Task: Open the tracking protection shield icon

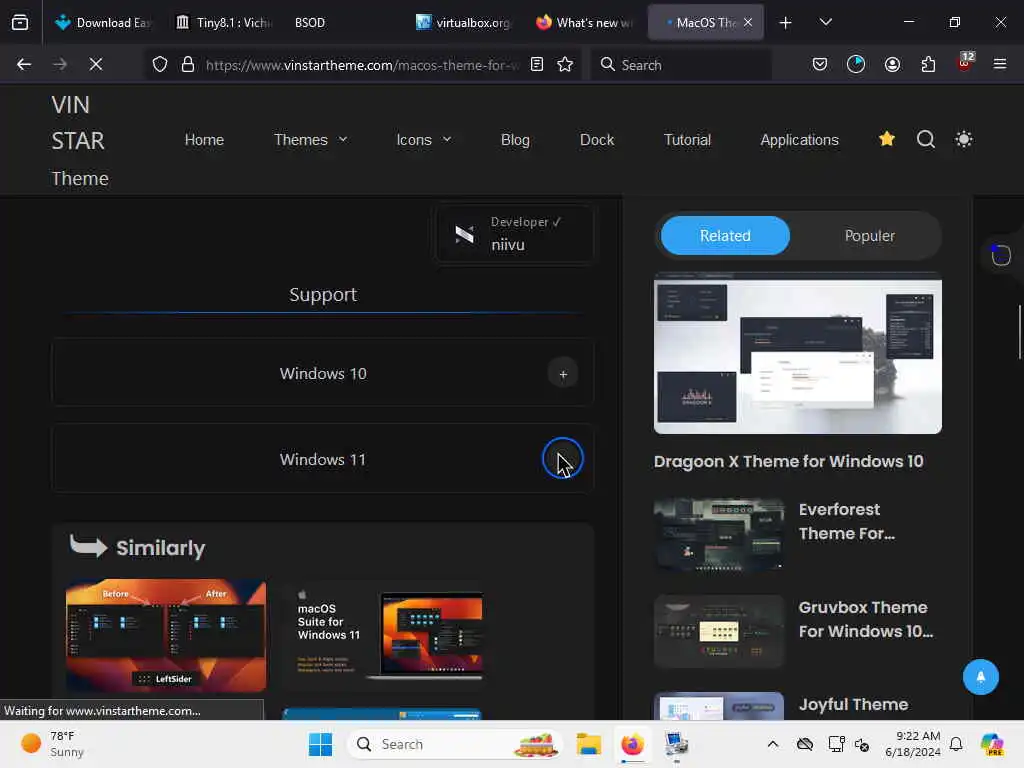Action: coord(160,64)
